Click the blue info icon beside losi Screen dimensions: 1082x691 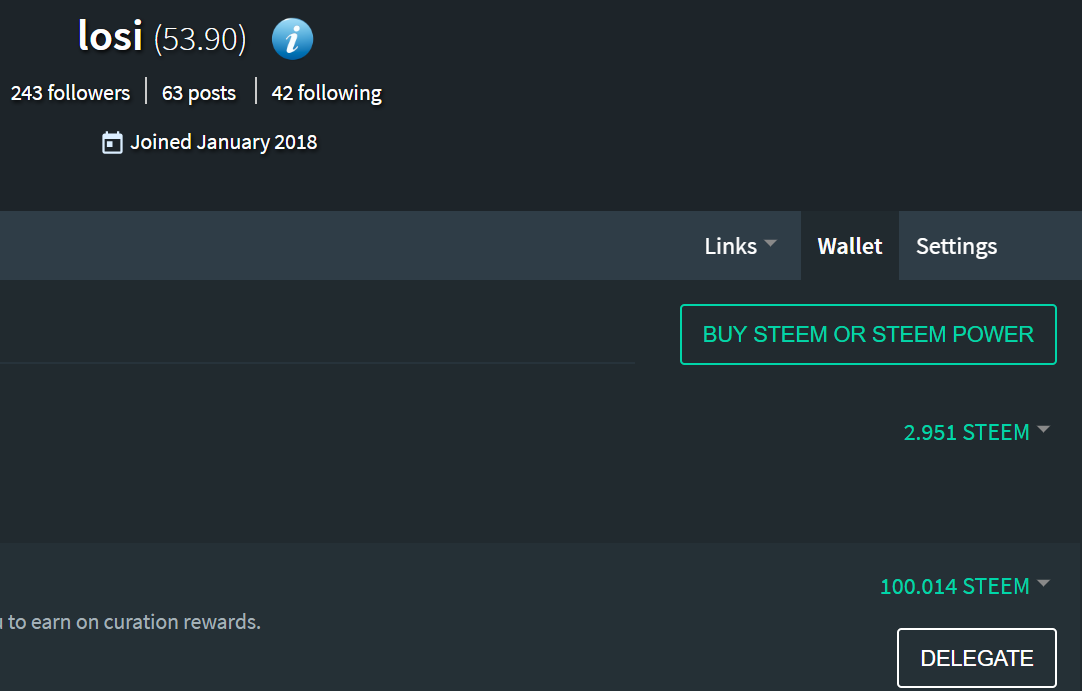(292, 40)
